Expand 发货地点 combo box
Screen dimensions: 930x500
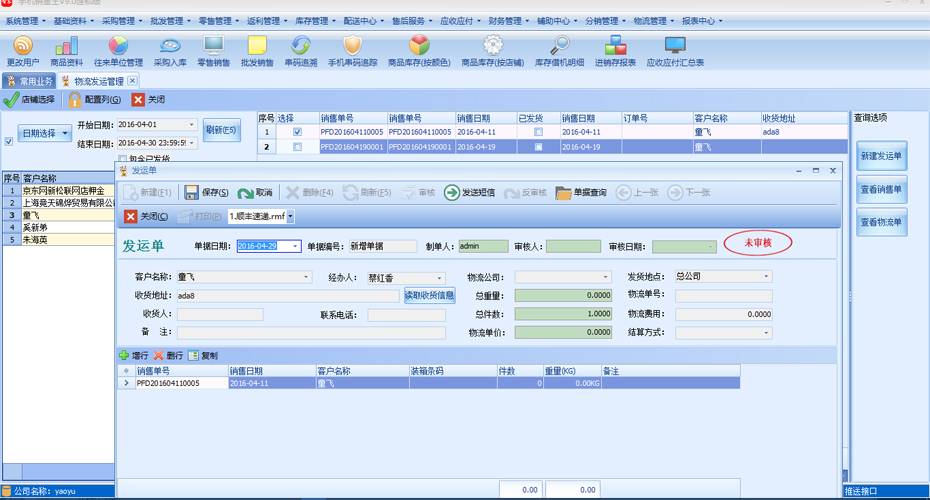766,276
